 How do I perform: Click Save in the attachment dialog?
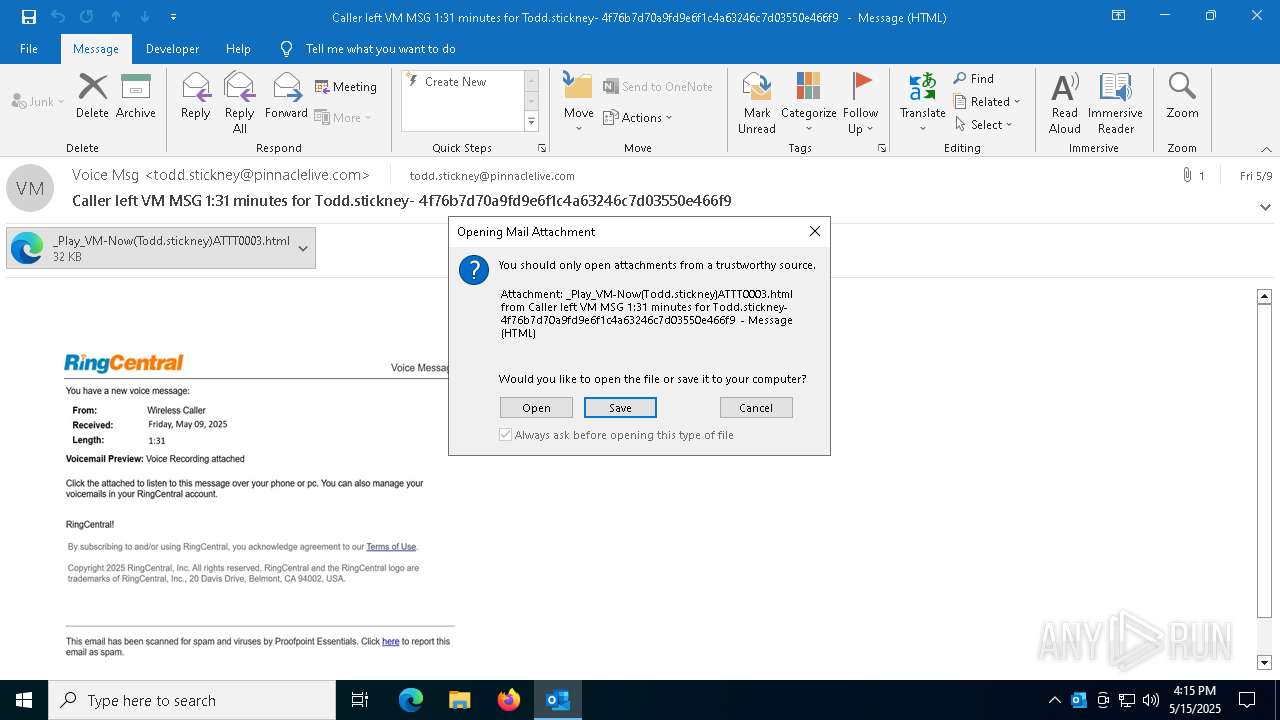point(620,408)
